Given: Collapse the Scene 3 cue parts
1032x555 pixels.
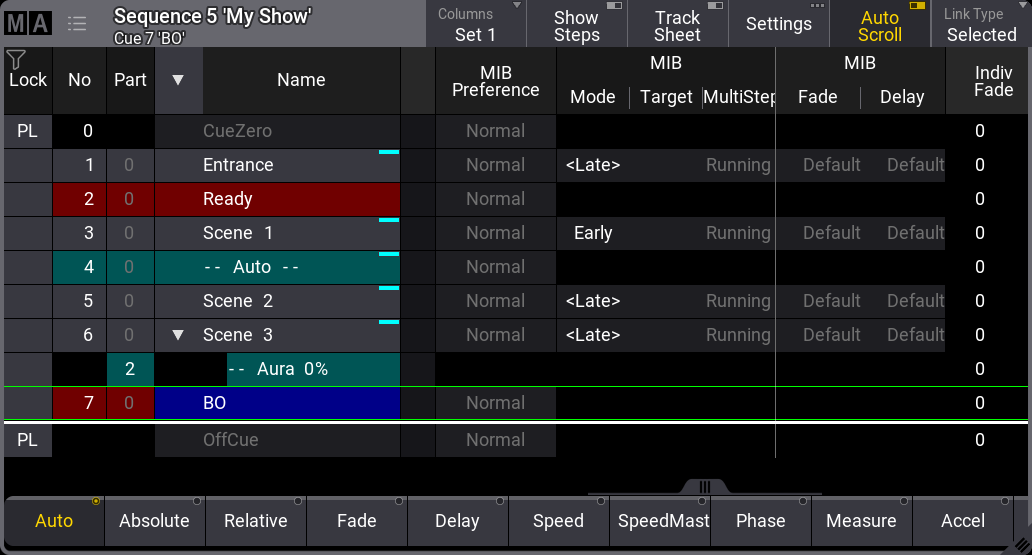Looking at the screenshot, I should (x=178, y=335).
